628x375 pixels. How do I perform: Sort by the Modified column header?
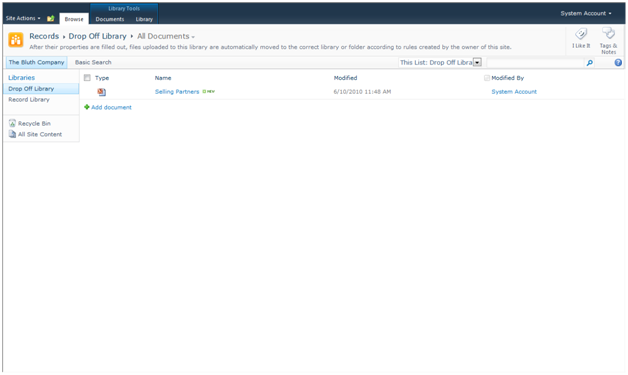345,78
